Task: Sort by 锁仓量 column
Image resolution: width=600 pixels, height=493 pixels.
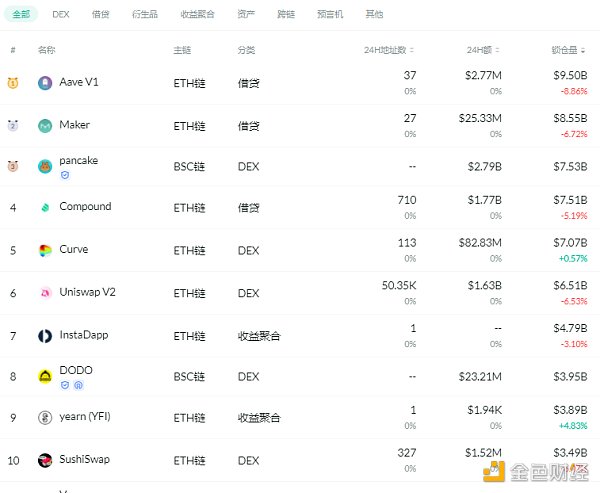Action: tap(568, 50)
